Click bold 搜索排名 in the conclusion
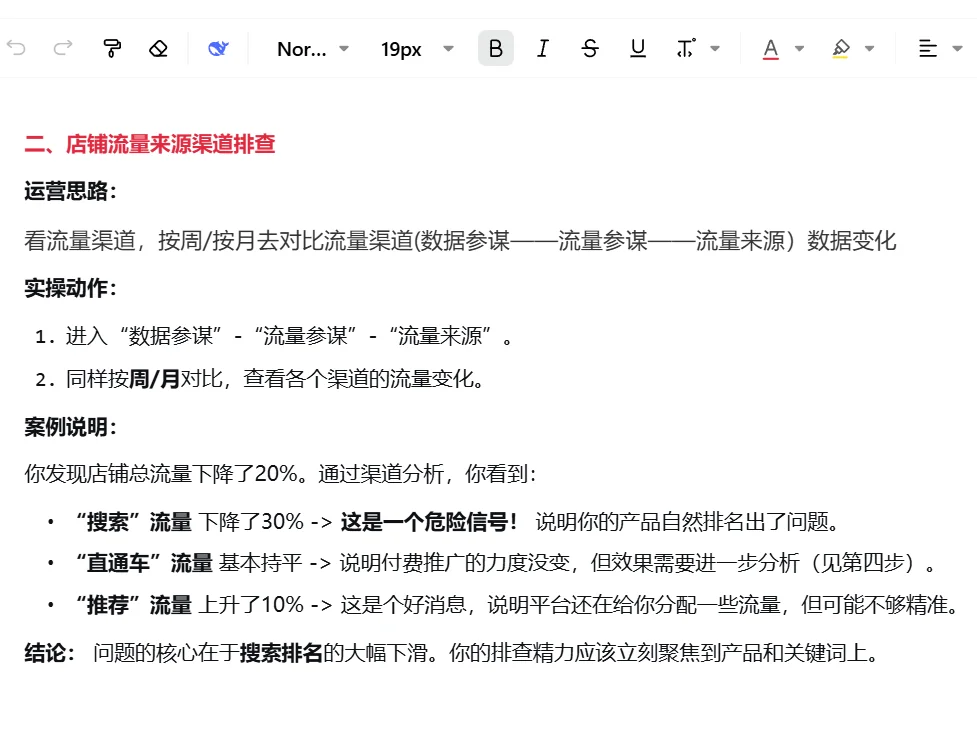 click(x=281, y=653)
